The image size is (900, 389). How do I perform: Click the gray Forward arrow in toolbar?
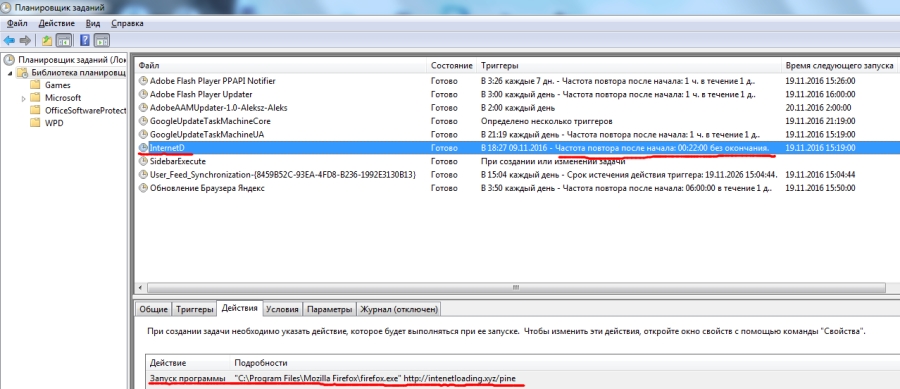pos(25,40)
